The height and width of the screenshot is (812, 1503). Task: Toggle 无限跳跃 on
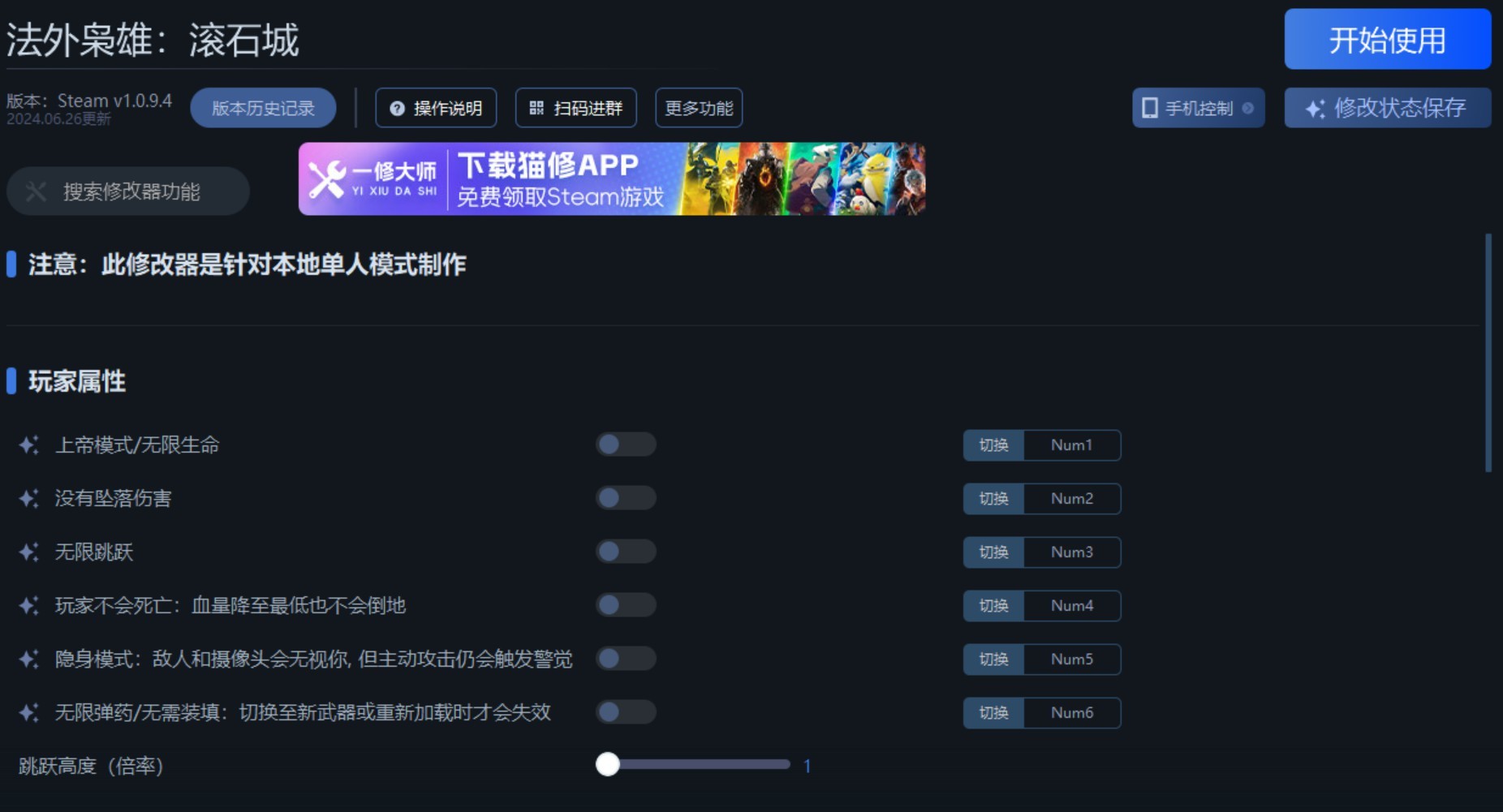click(x=626, y=552)
